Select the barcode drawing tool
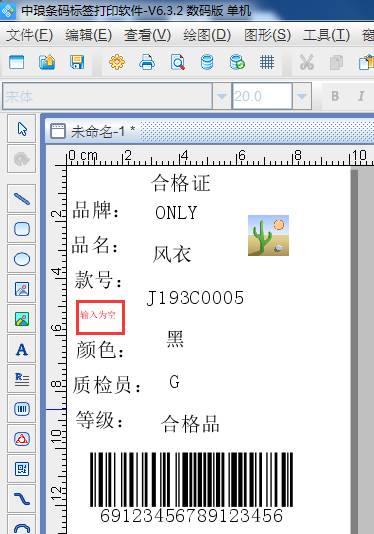 point(22,409)
